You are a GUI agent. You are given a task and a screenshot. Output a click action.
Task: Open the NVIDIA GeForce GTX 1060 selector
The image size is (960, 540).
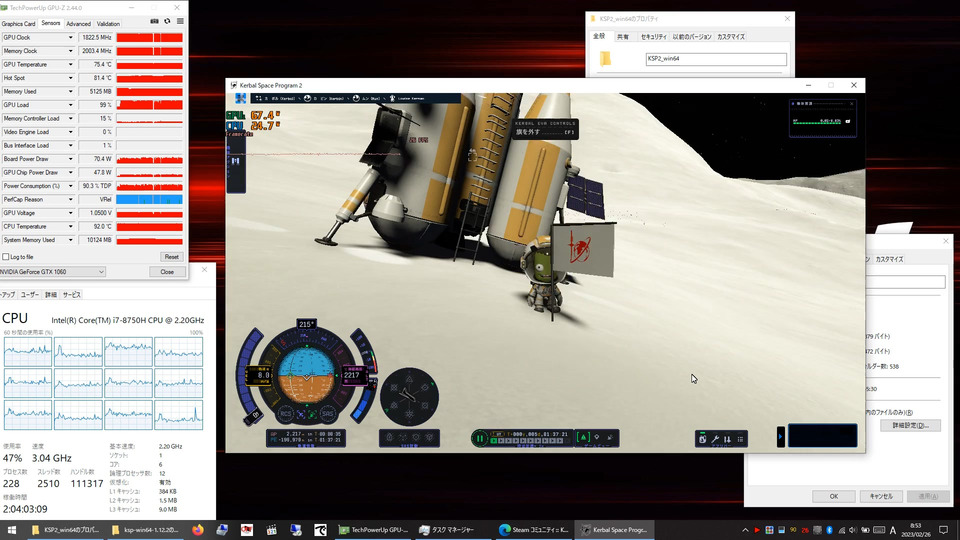coord(53,272)
